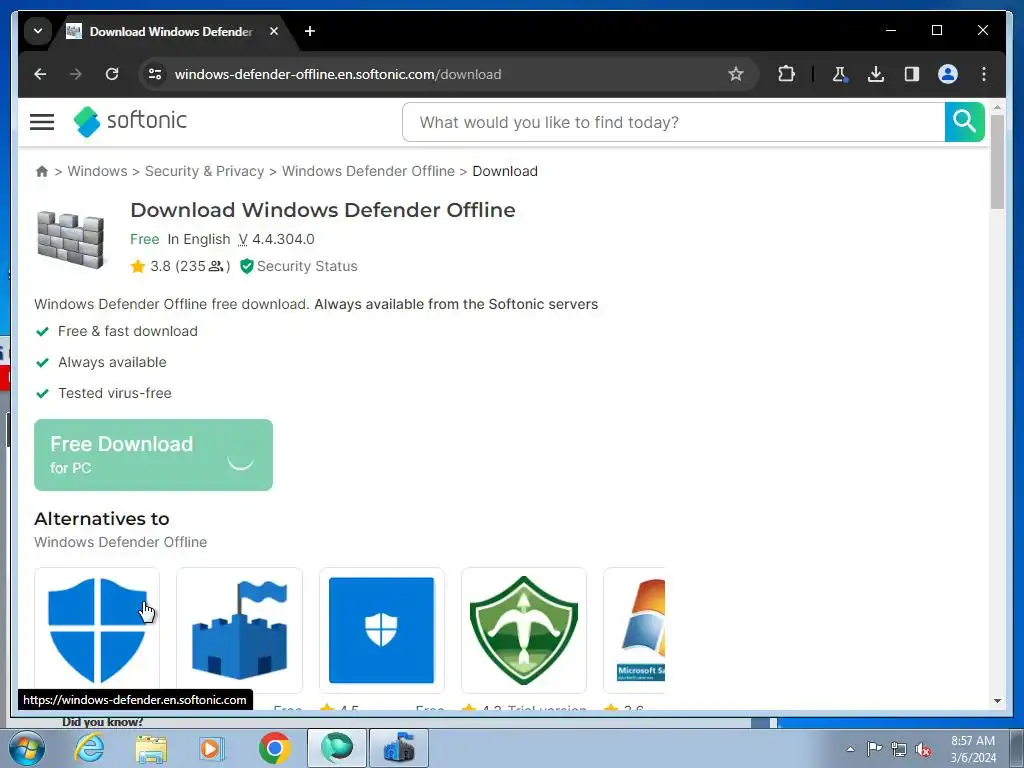Open Action Center flag icon

[x=874, y=749]
